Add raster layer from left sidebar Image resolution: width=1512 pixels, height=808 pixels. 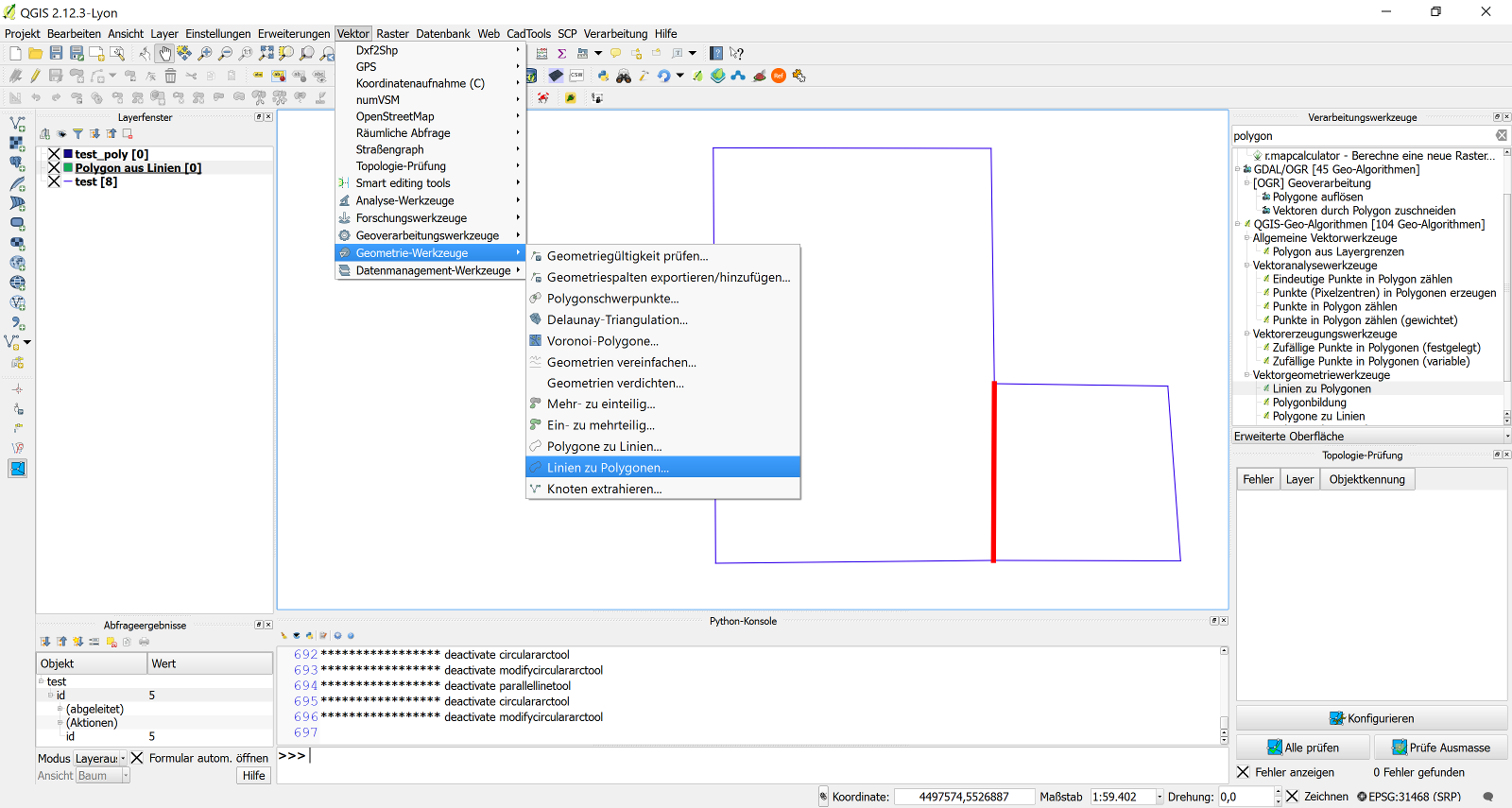tap(17, 144)
